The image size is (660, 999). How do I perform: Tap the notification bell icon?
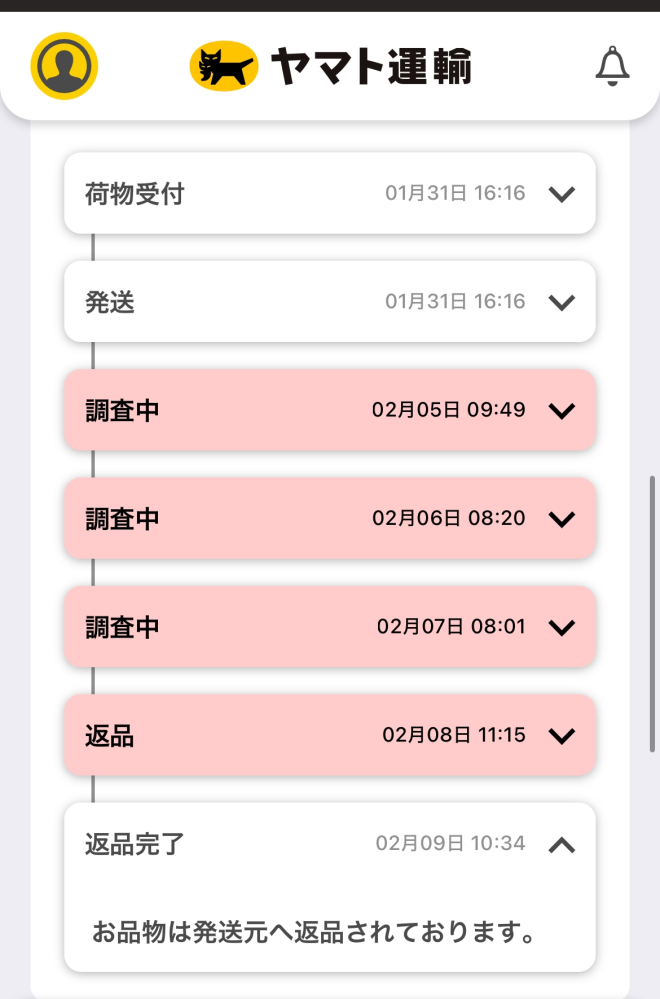click(x=612, y=66)
